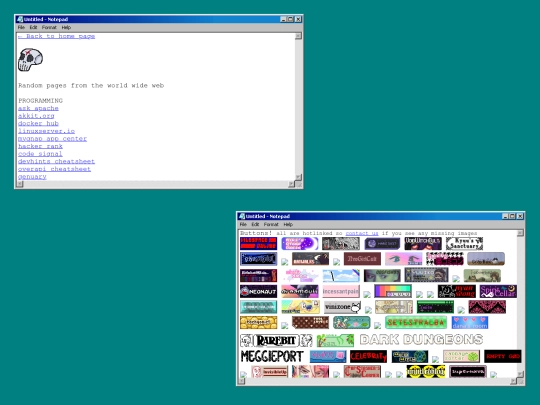Viewport: 540px width, 405px height.
Task: Open the NEONAUT button banner
Action: click(258, 291)
